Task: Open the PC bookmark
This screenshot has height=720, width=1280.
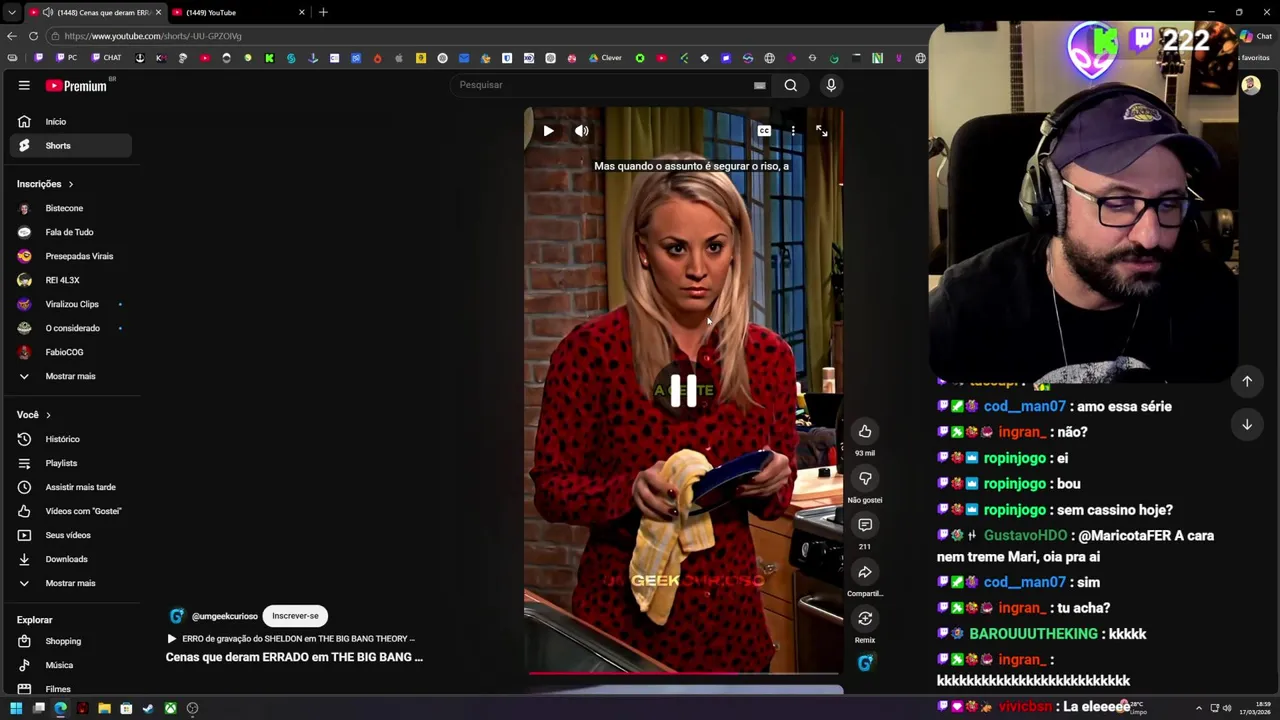Action: [x=67, y=58]
